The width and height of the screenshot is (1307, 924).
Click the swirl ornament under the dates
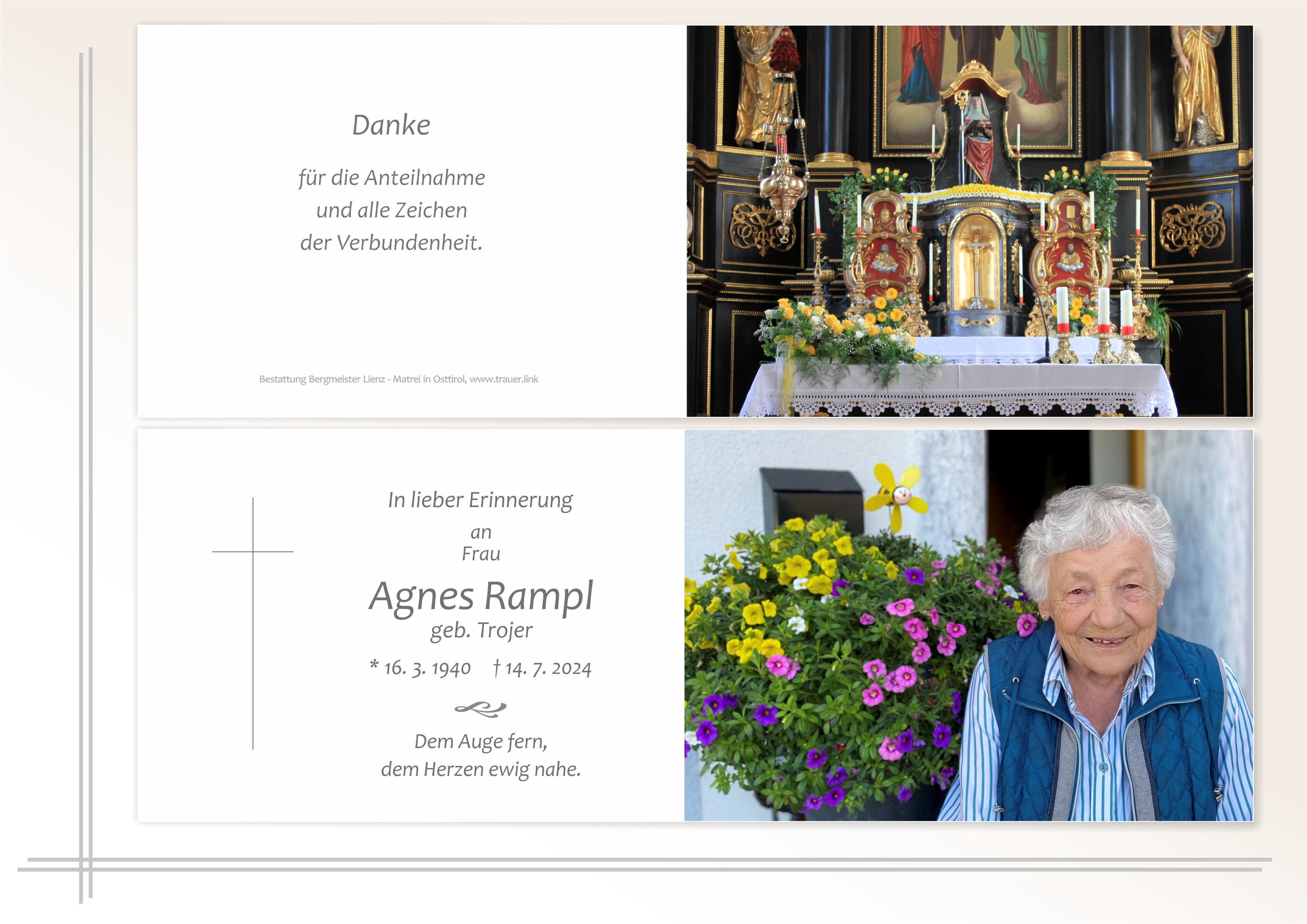coord(481,708)
